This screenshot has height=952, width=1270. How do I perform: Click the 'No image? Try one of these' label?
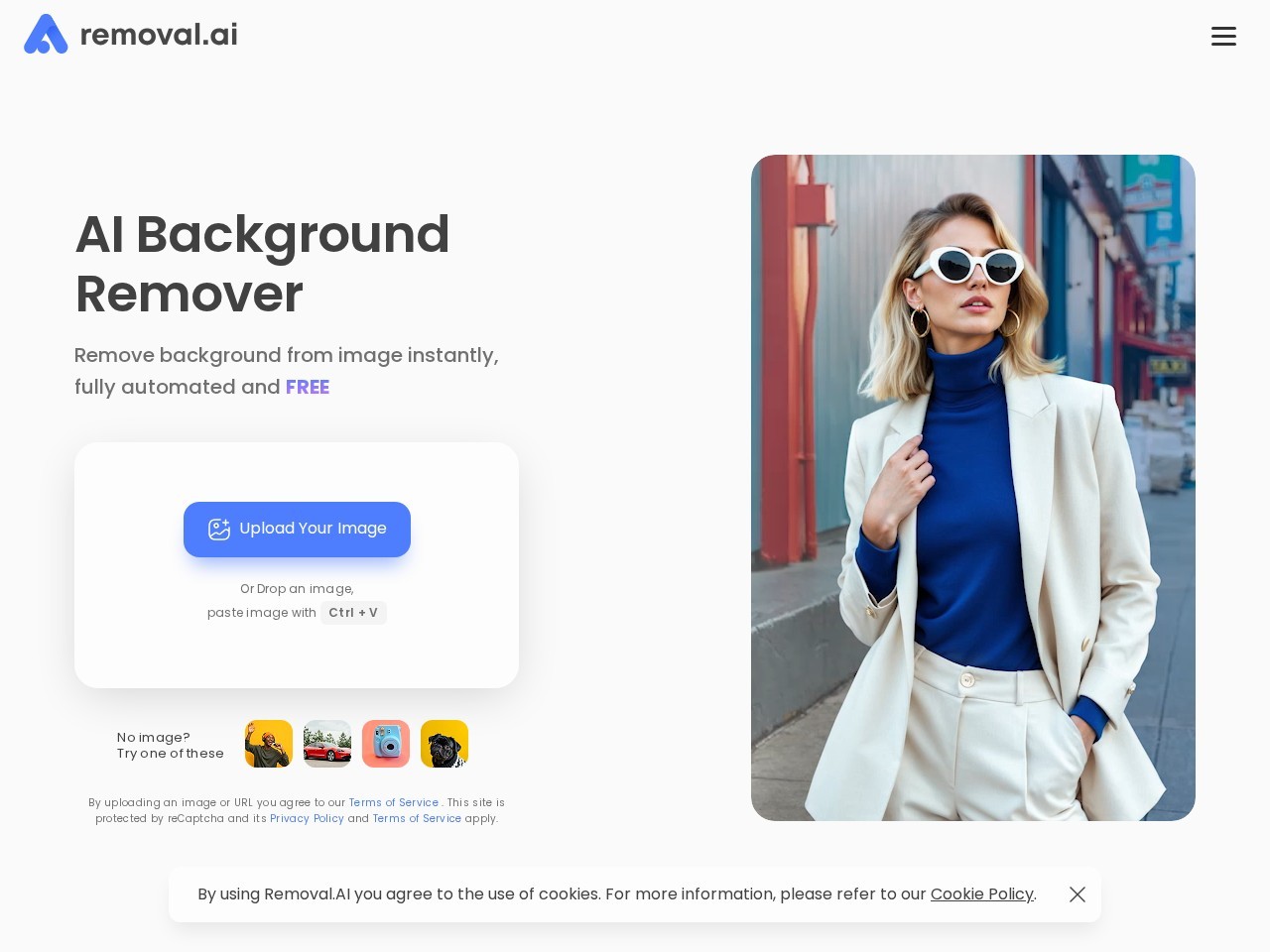pyautogui.click(x=171, y=746)
